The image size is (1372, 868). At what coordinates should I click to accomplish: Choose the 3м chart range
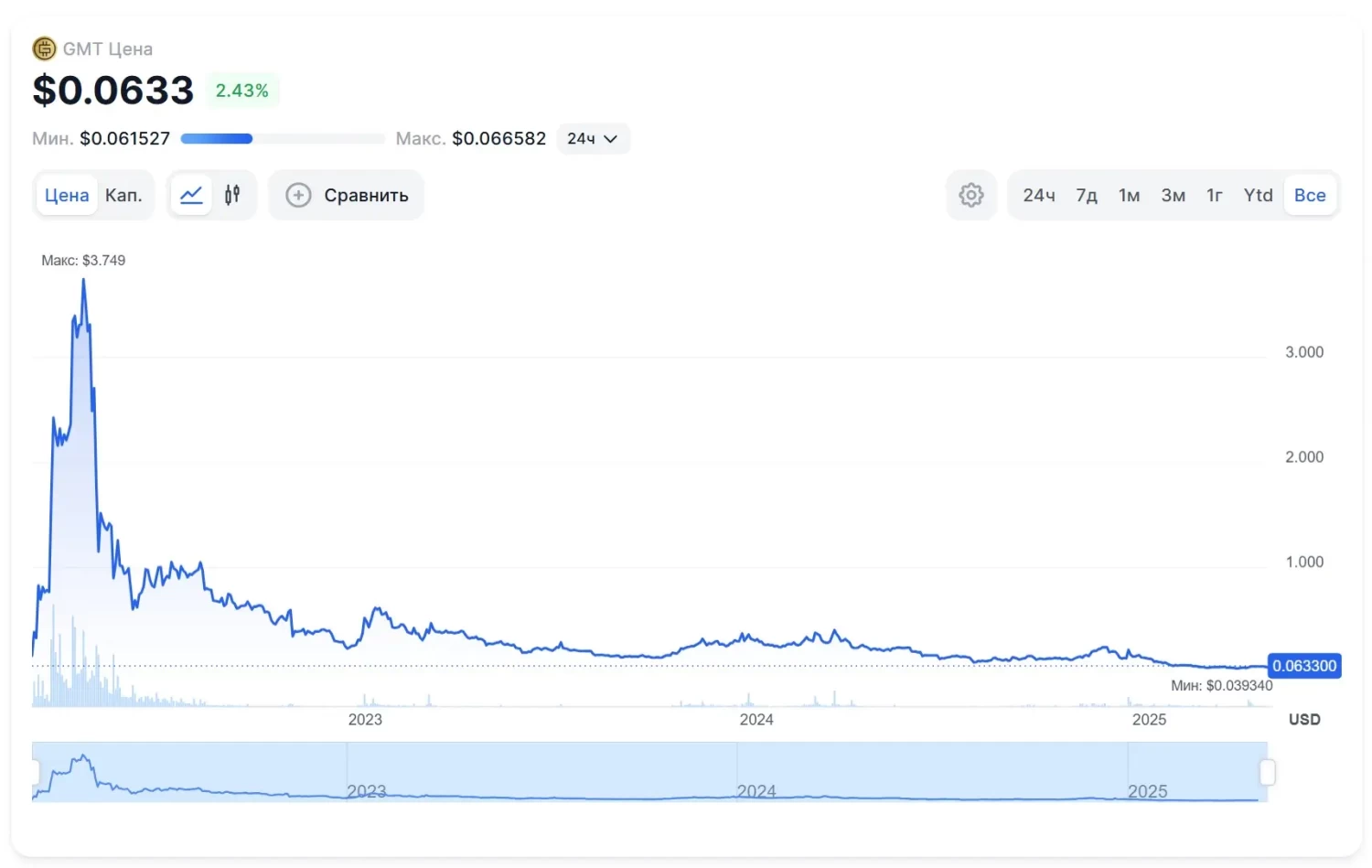[x=1173, y=195]
